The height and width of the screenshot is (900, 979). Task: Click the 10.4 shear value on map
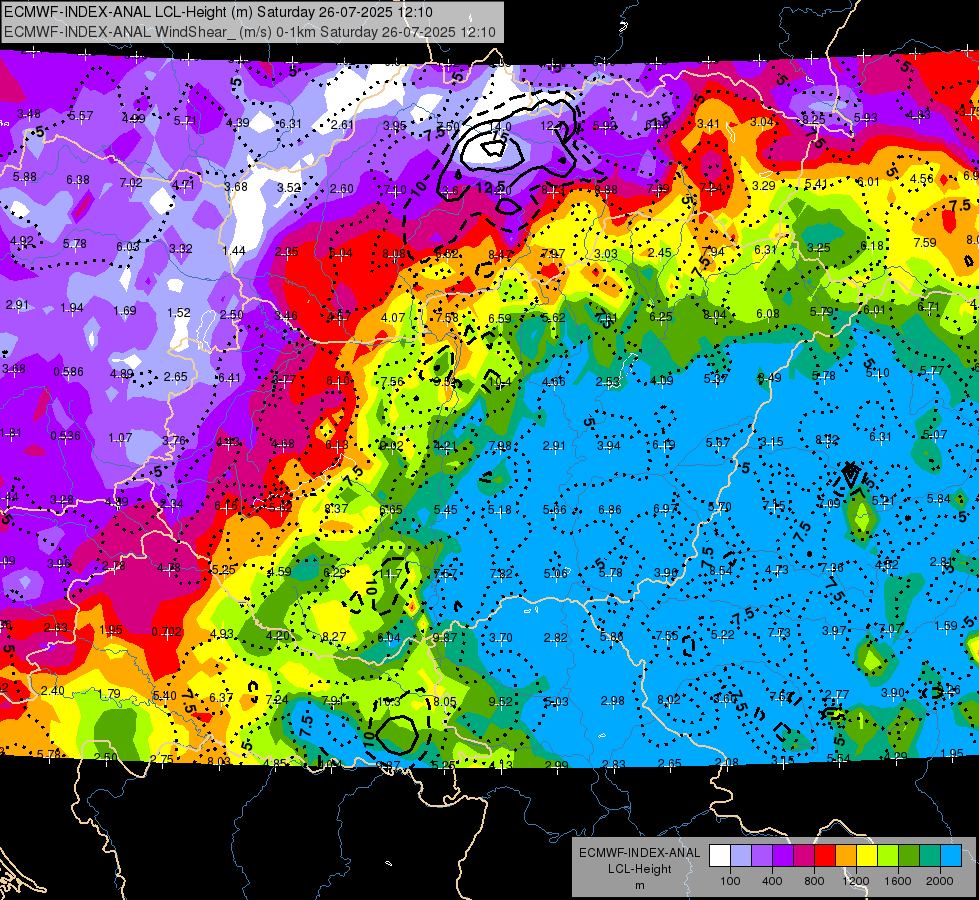[x=499, y=382]
